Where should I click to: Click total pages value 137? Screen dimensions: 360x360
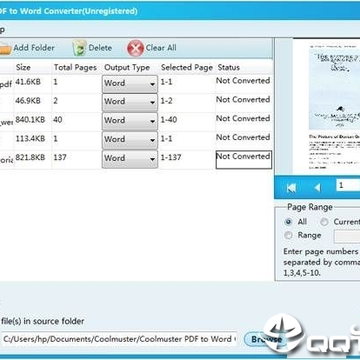coord(60,157)
